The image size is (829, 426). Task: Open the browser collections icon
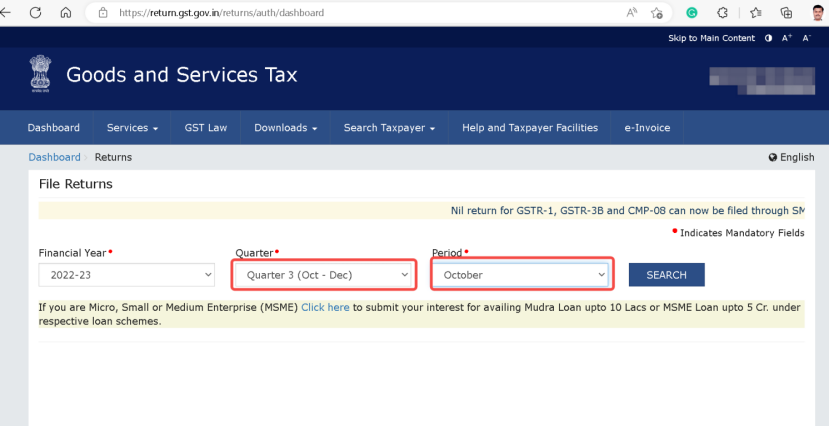[786, 13]
